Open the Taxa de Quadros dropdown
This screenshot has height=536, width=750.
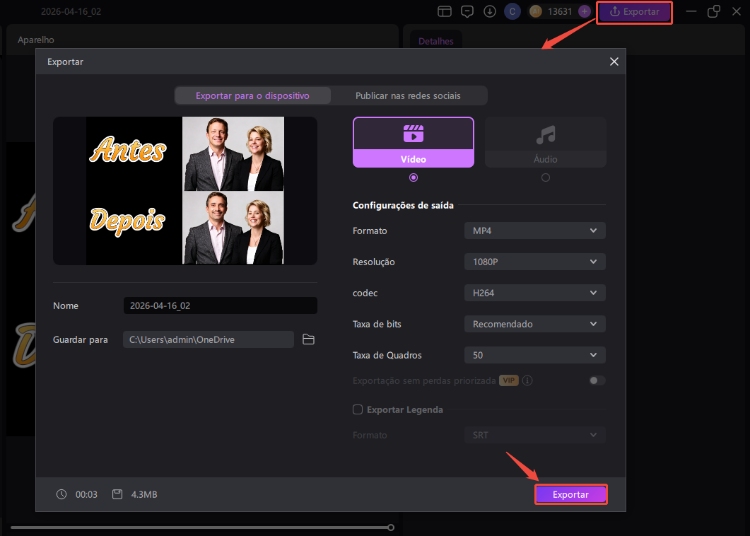pos(534,355)
